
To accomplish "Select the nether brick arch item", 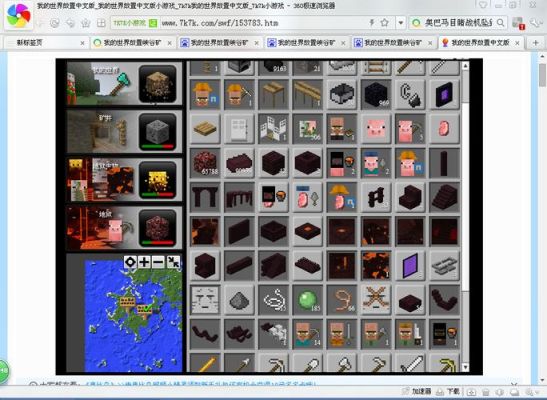I will point(205,197).
